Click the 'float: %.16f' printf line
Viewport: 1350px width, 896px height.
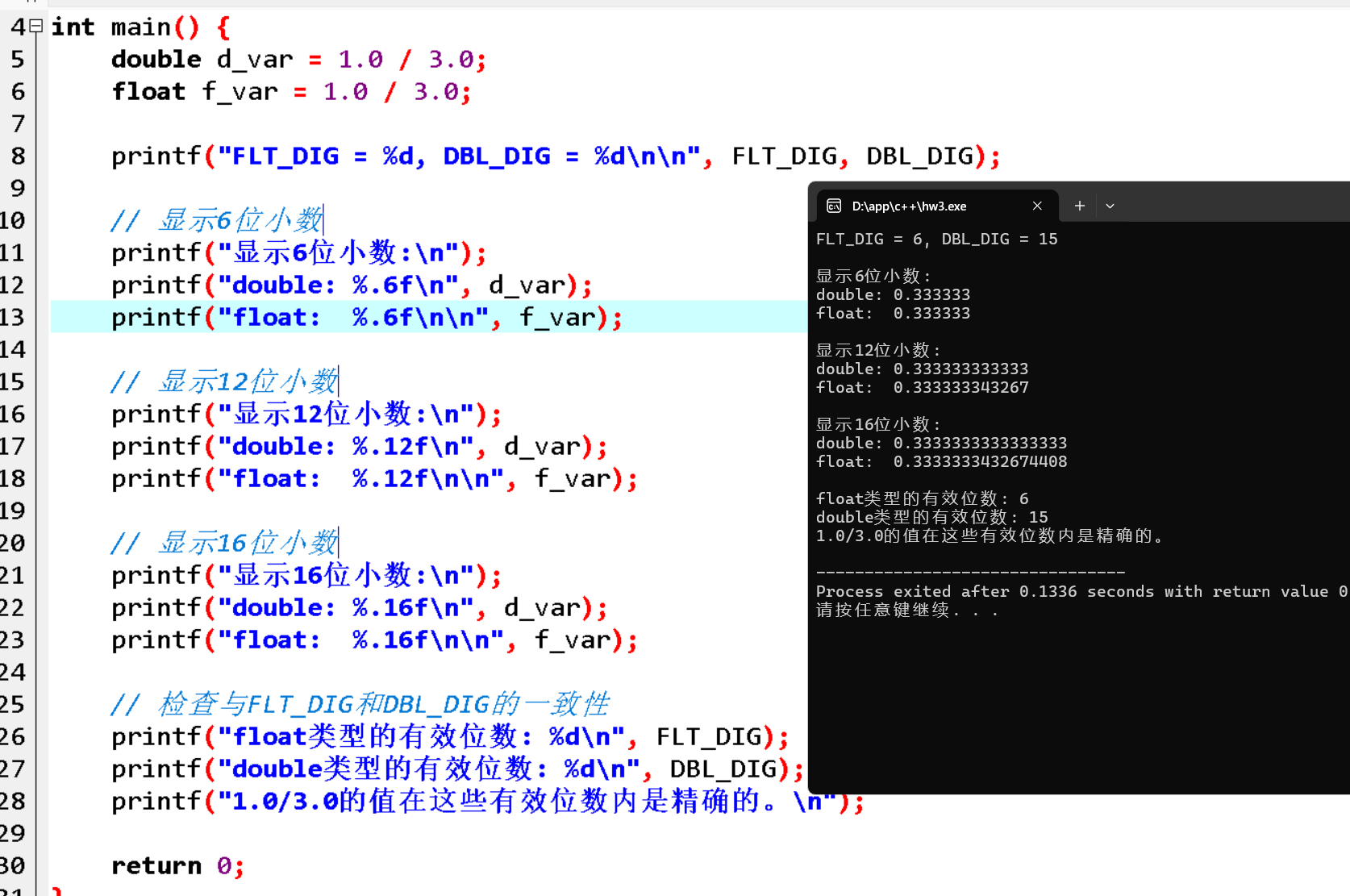coord(375,640)
